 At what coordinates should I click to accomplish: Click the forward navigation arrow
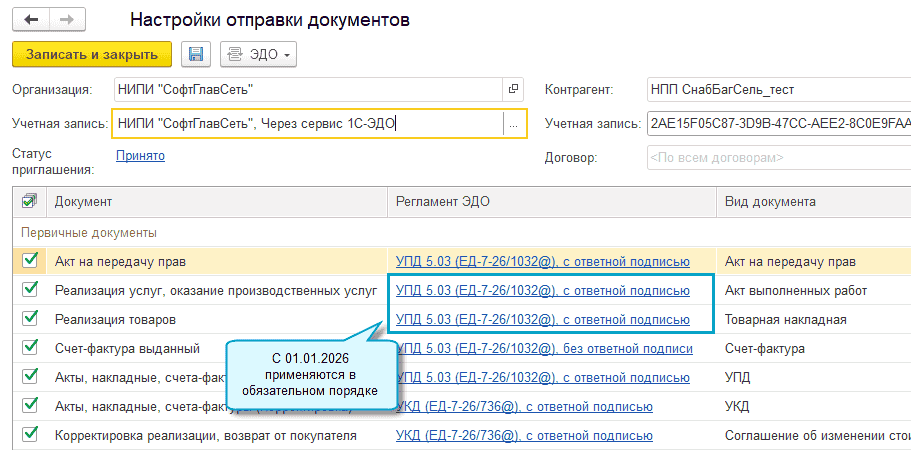(x=67, y=19)
